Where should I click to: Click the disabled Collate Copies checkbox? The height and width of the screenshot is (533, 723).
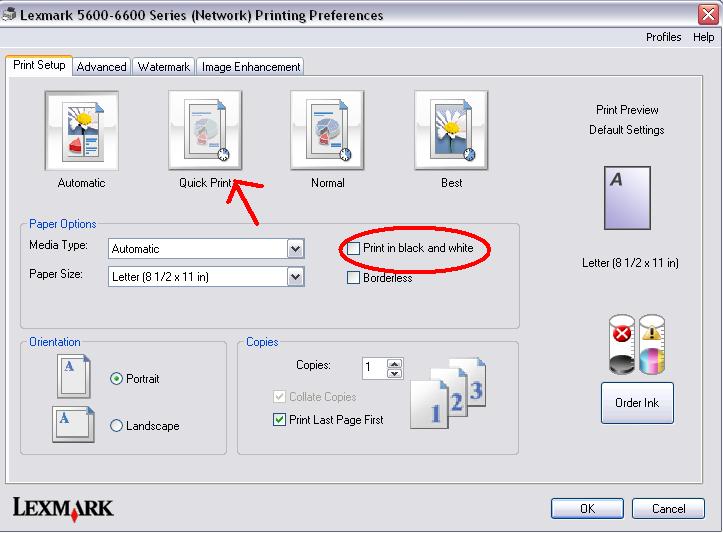279,397
